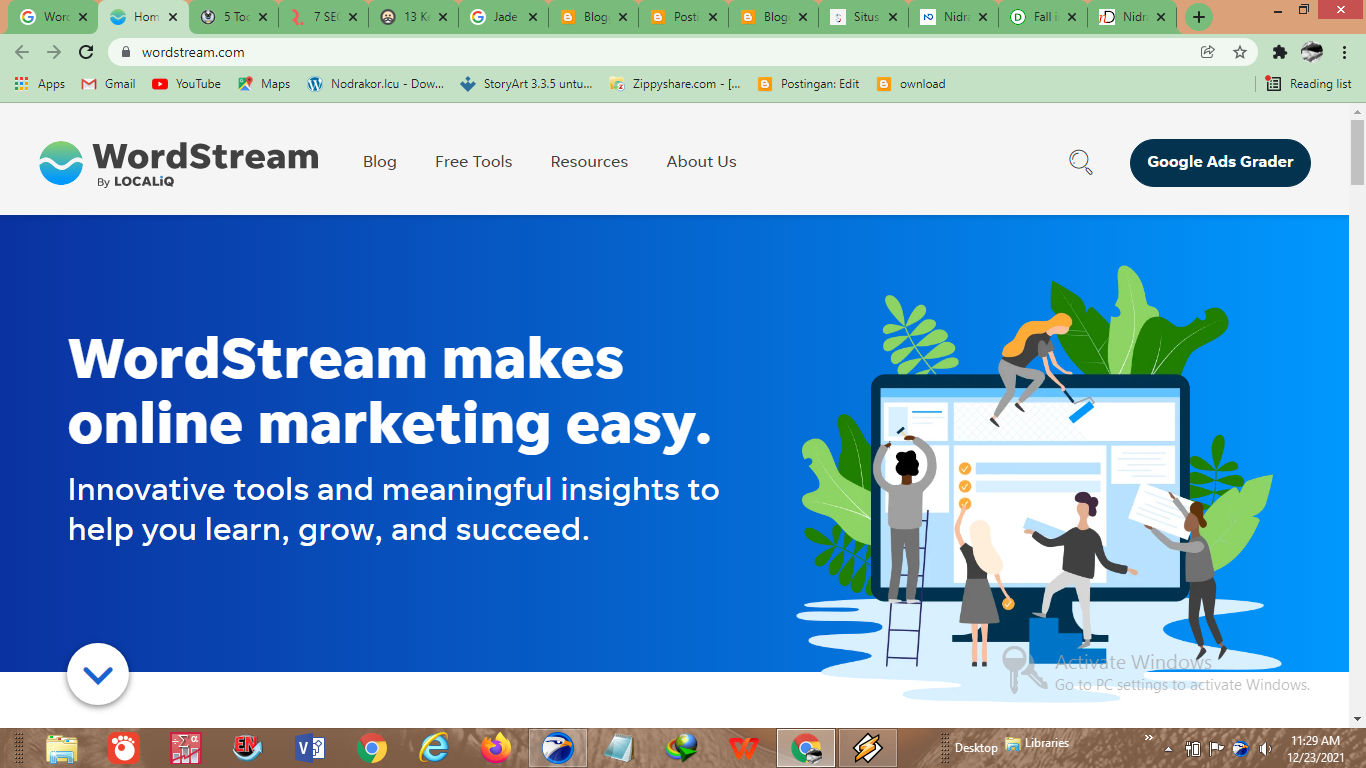Click the scroll-down chevron circle button
Viewport: 1366px width, 768px height.
pos(98,675)
